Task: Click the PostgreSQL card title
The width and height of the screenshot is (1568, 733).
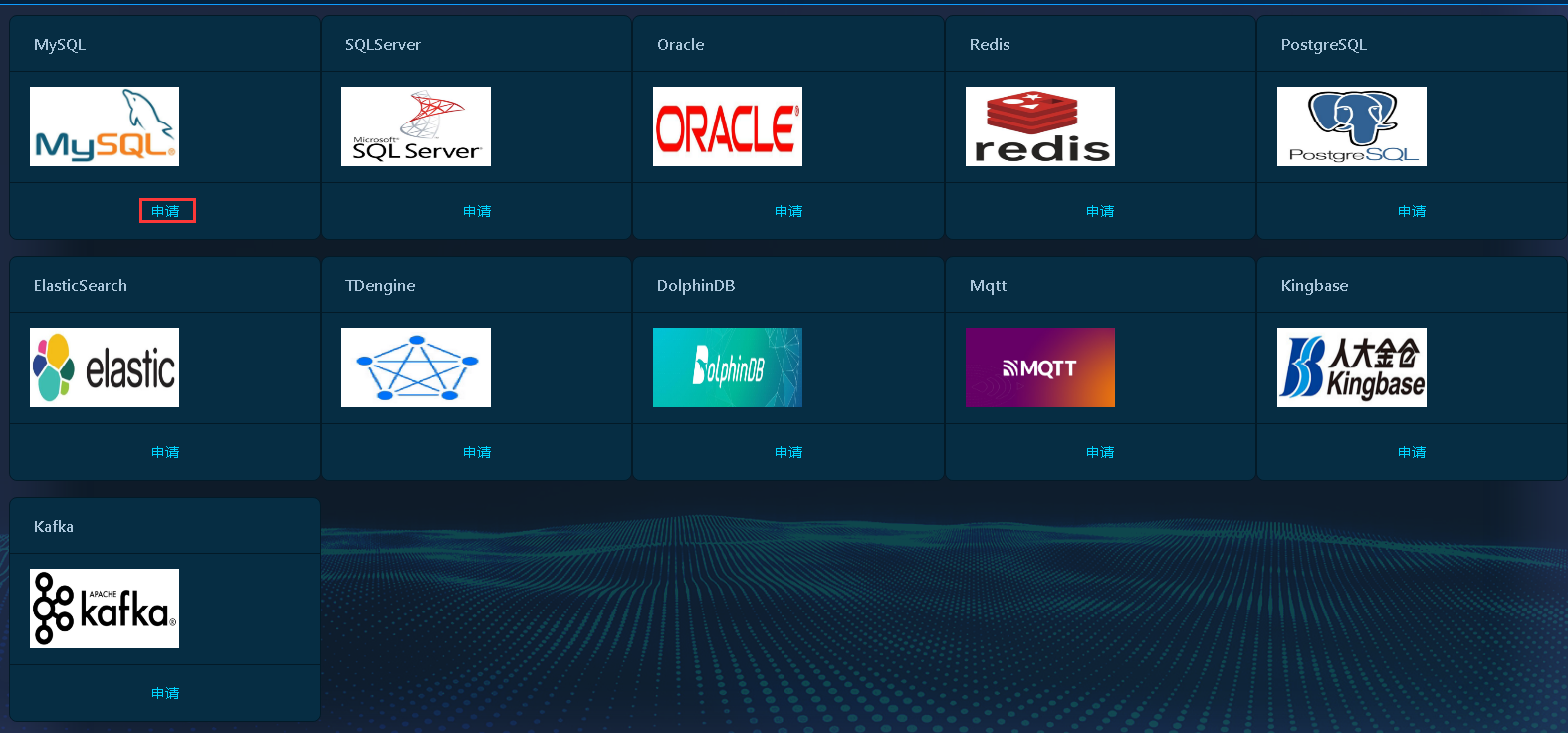Action: (x=1324, y=45)
